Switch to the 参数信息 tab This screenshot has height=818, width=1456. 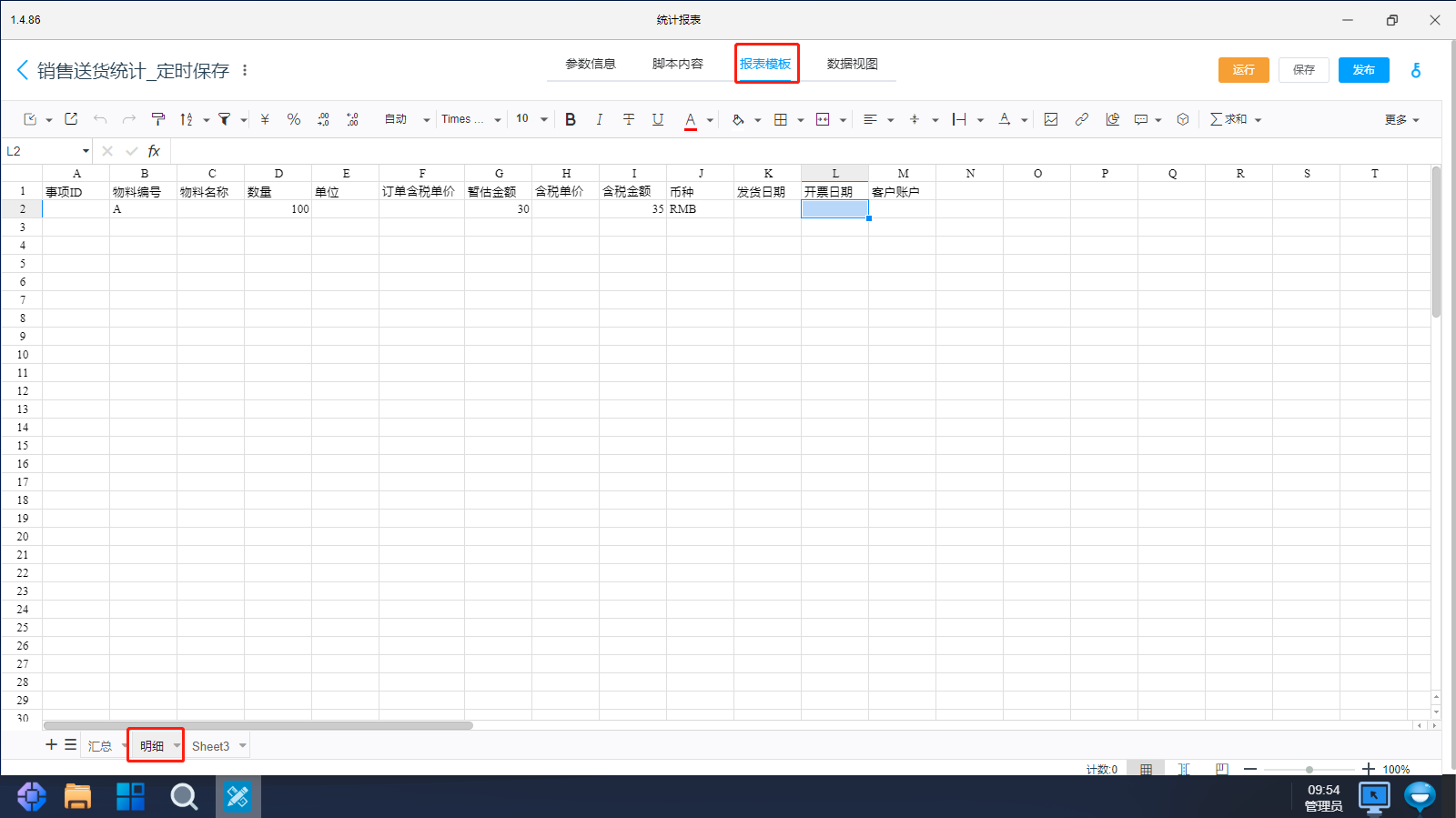591,64
